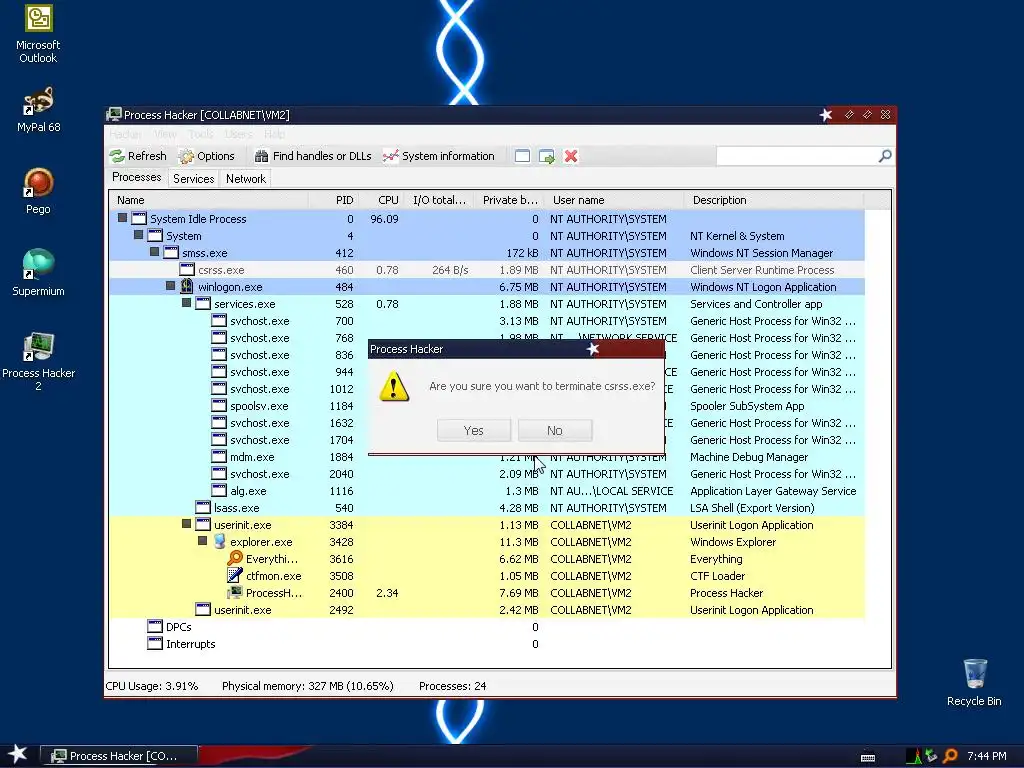The image size is (1024, 768).
Task: Sort by the I/O total column header
Action: pos(438,200)
